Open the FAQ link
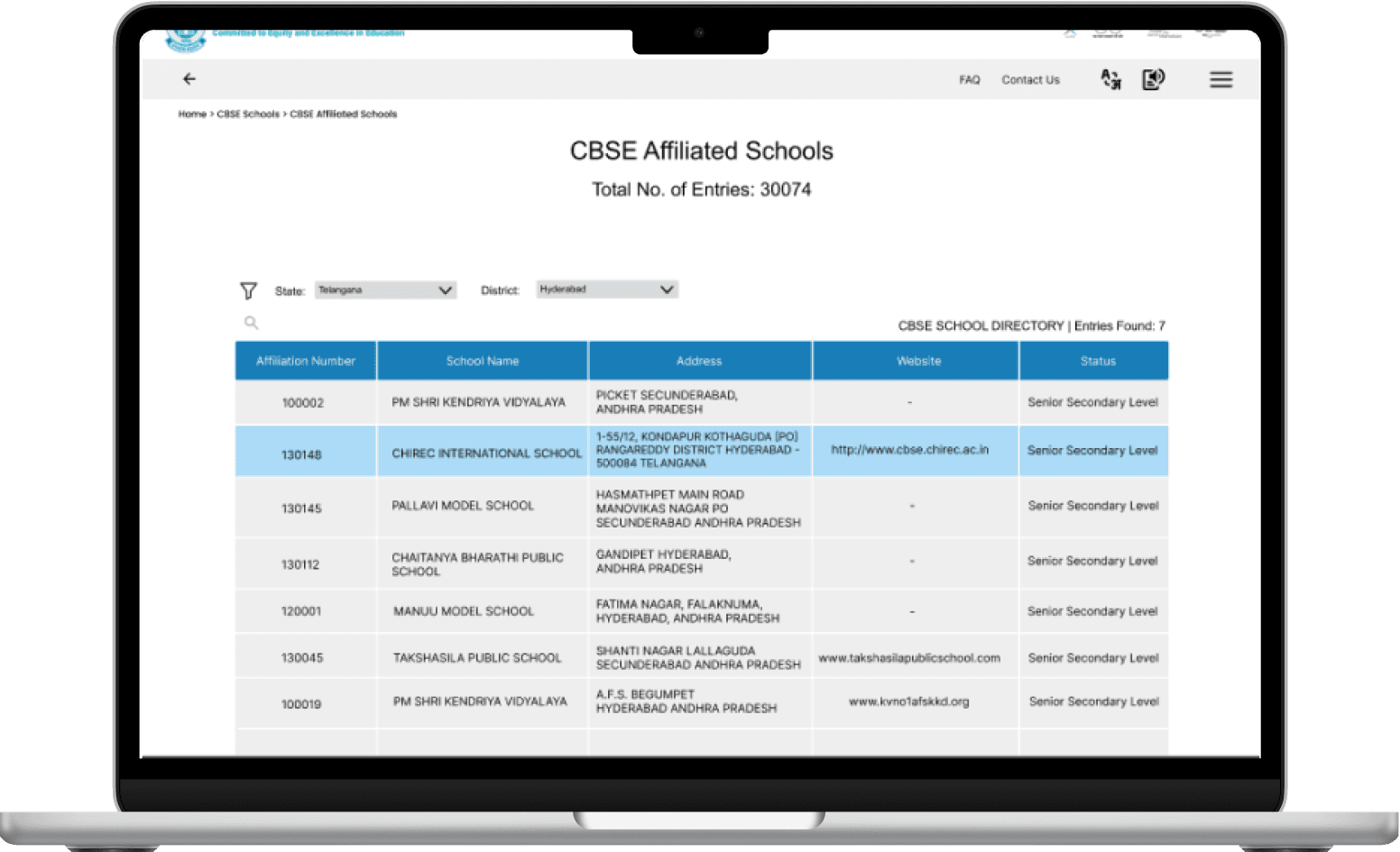Screen dimensions: 1400x852 970,80
